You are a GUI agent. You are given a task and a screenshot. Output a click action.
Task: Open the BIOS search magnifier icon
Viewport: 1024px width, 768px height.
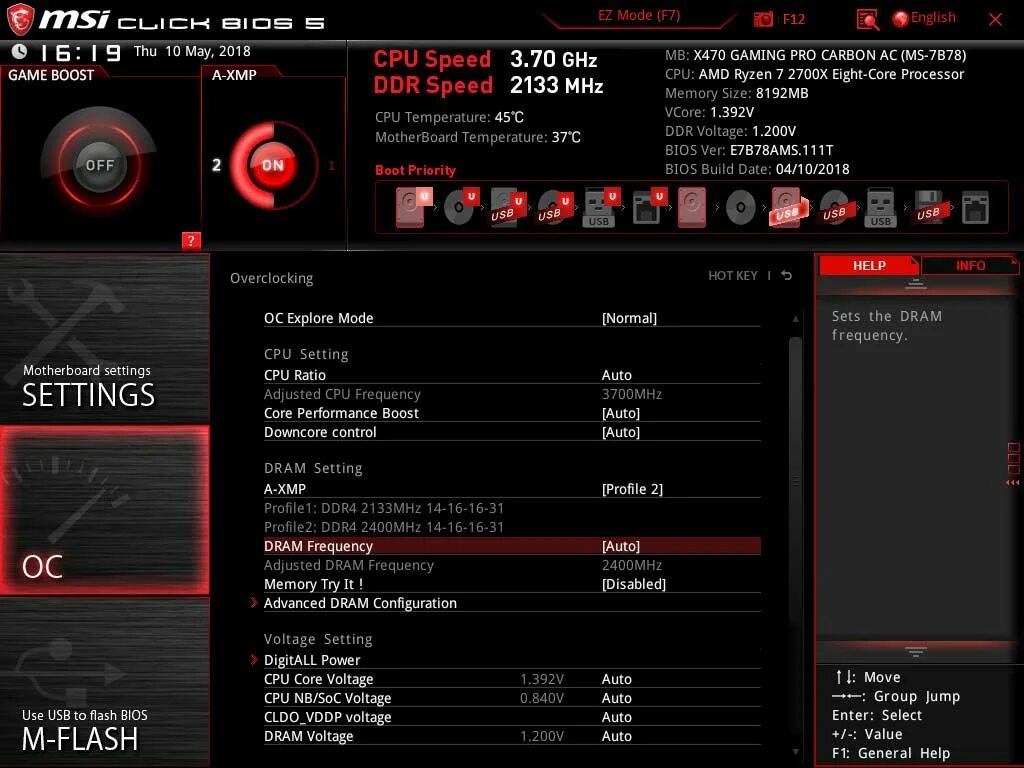pyautogui.click(x=867, y=19)
